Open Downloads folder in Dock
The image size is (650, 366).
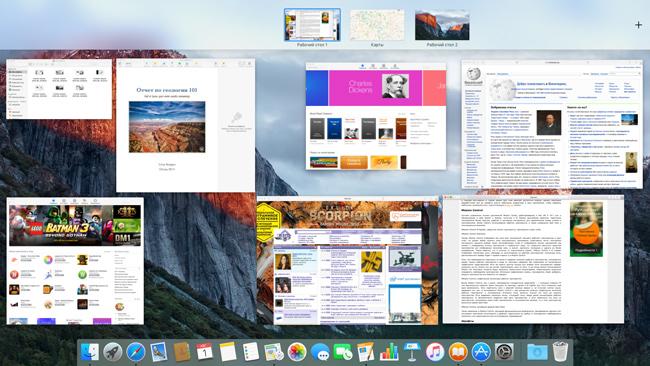(537, 352)
